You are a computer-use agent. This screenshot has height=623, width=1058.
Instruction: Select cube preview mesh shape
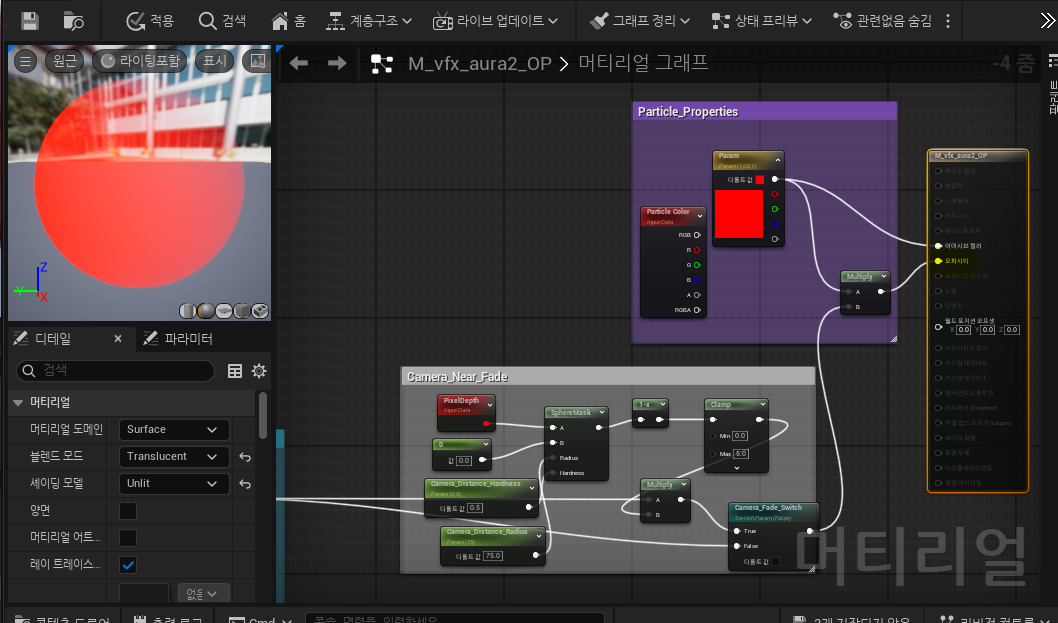click(242, 310)
